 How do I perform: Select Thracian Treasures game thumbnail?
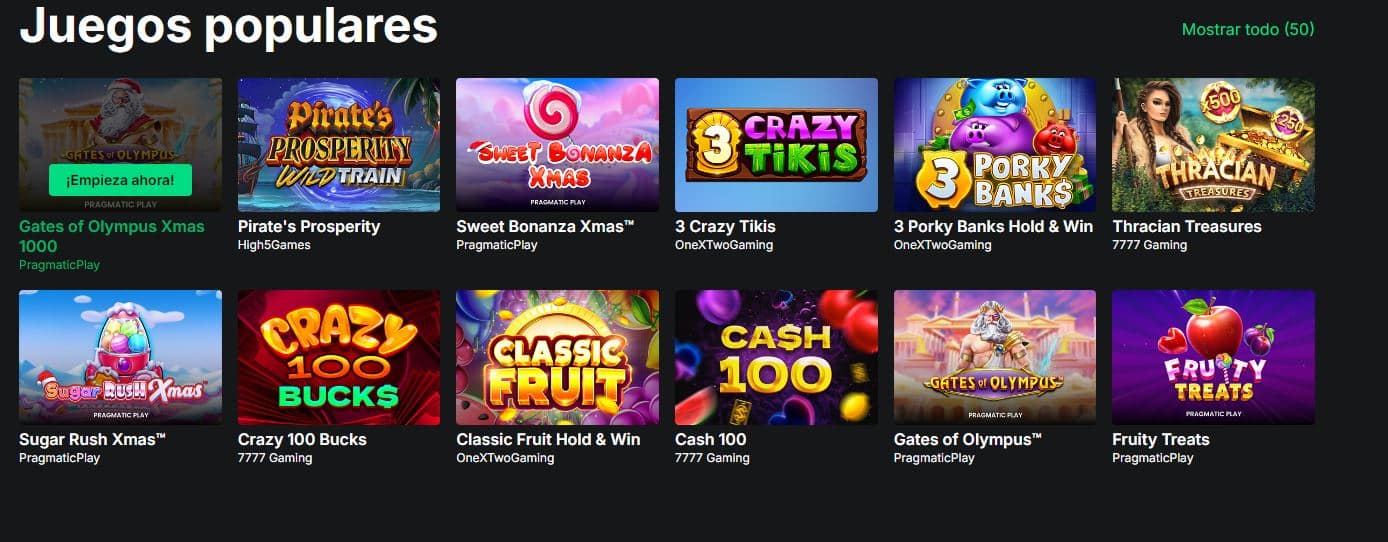(1213, 145)
